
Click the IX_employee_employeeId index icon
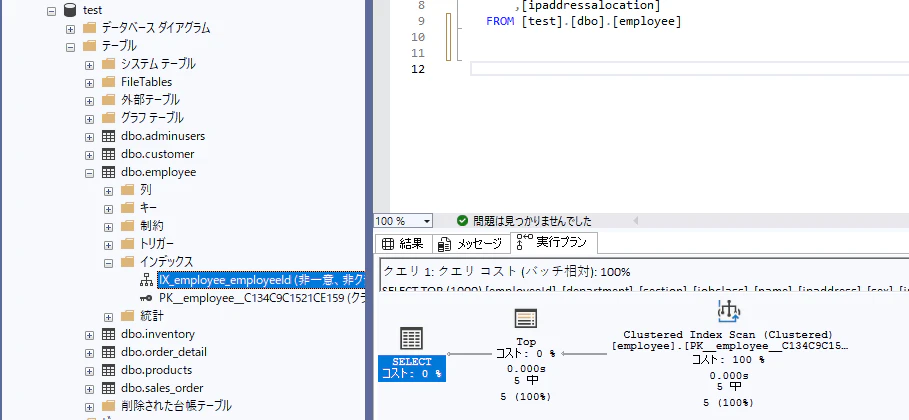[x=146, y=280]
